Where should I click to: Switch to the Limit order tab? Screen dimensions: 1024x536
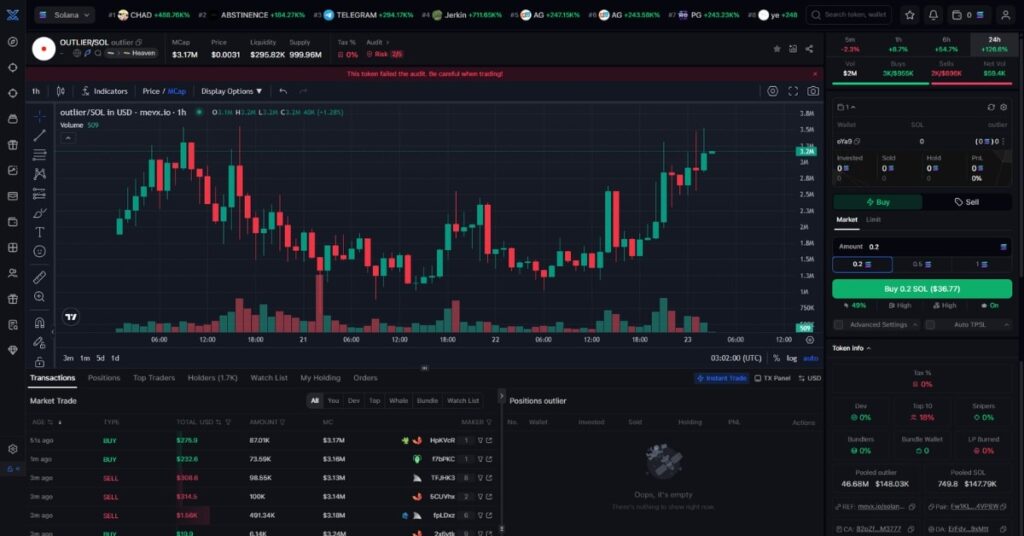tap(873, 220)
